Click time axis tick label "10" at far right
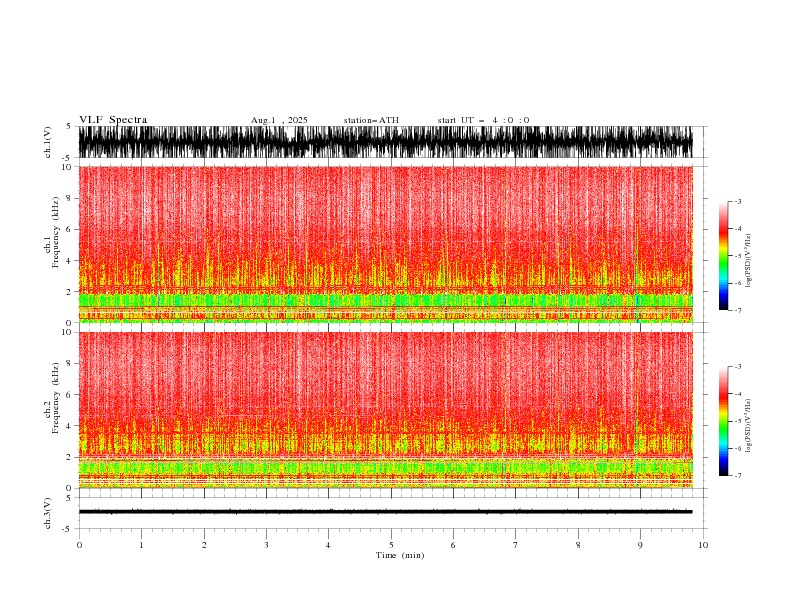 [703, 545]
